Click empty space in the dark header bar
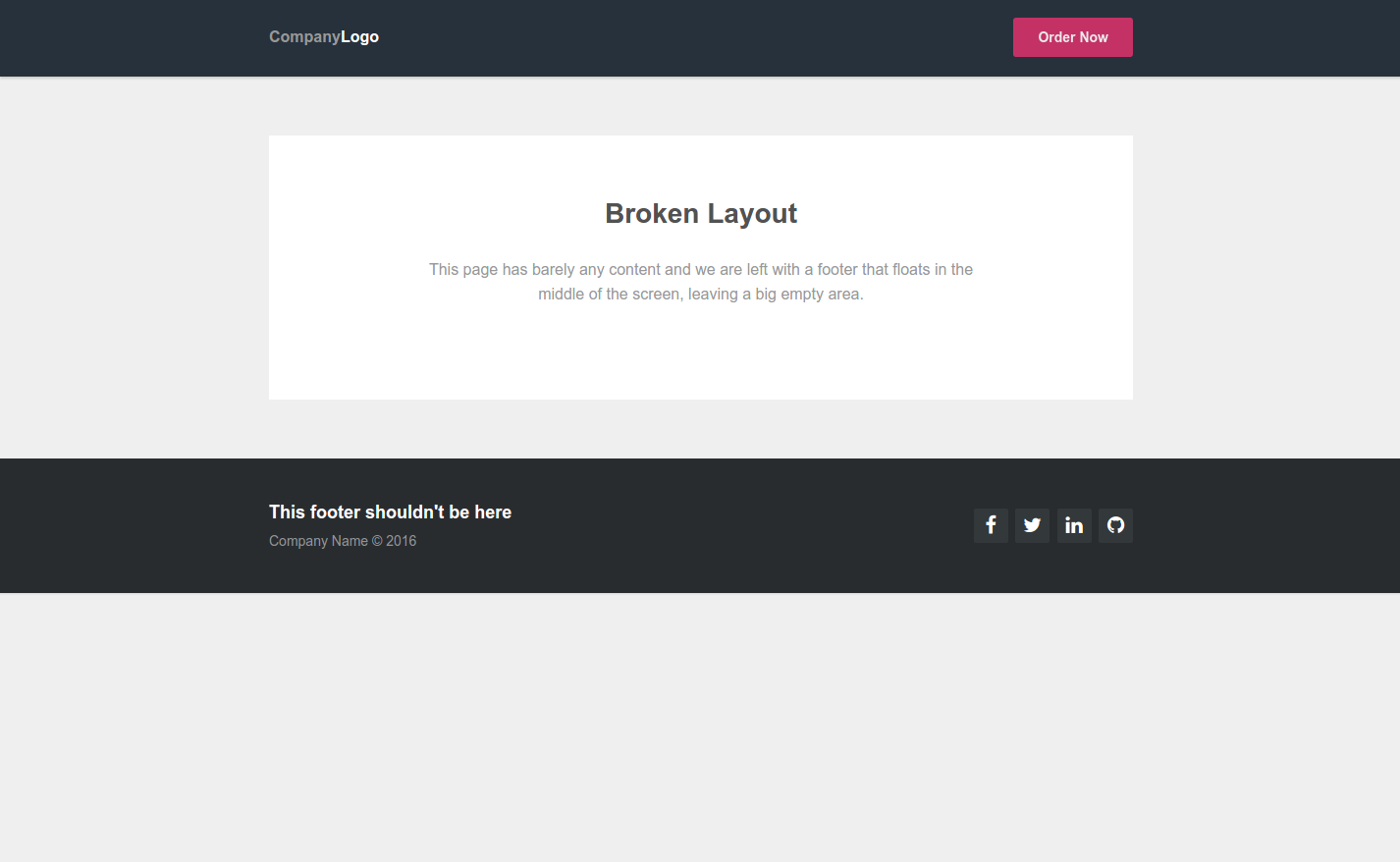 click(x=687, y=37)
